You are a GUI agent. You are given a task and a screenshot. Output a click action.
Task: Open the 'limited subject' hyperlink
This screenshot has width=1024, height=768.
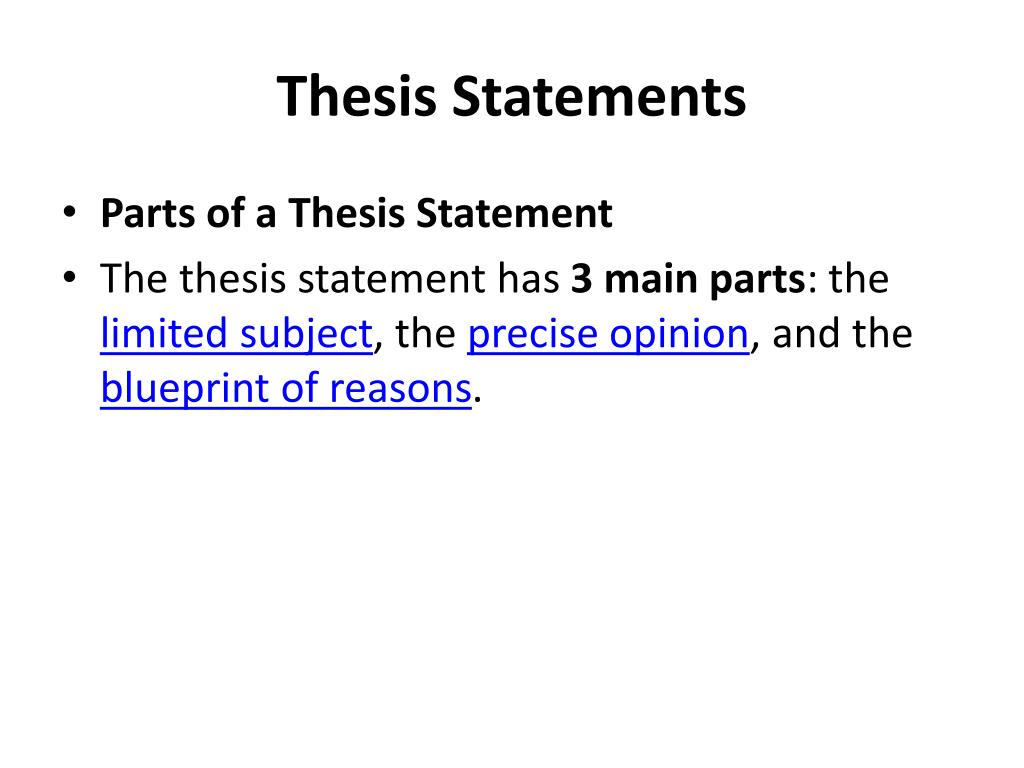(x=236, y=334)
